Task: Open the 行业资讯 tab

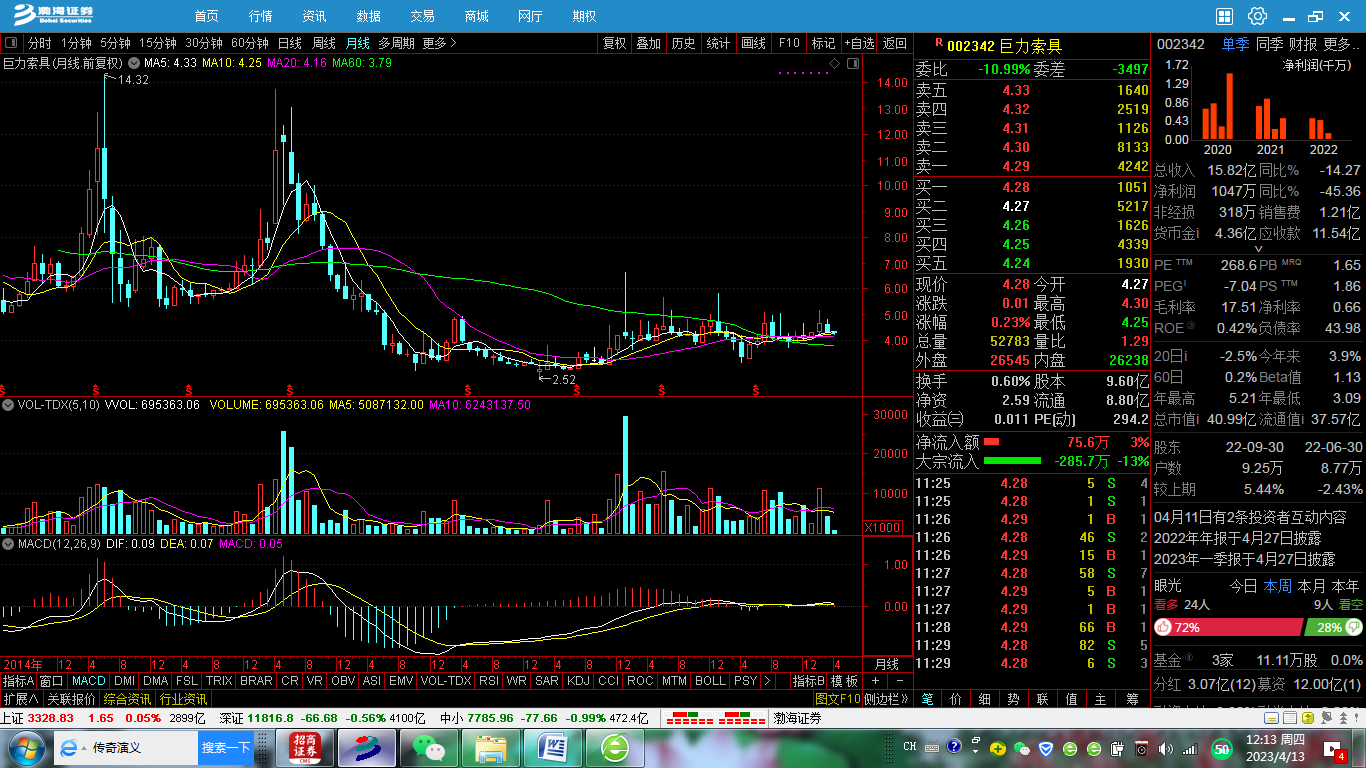Action: (184, 699)
